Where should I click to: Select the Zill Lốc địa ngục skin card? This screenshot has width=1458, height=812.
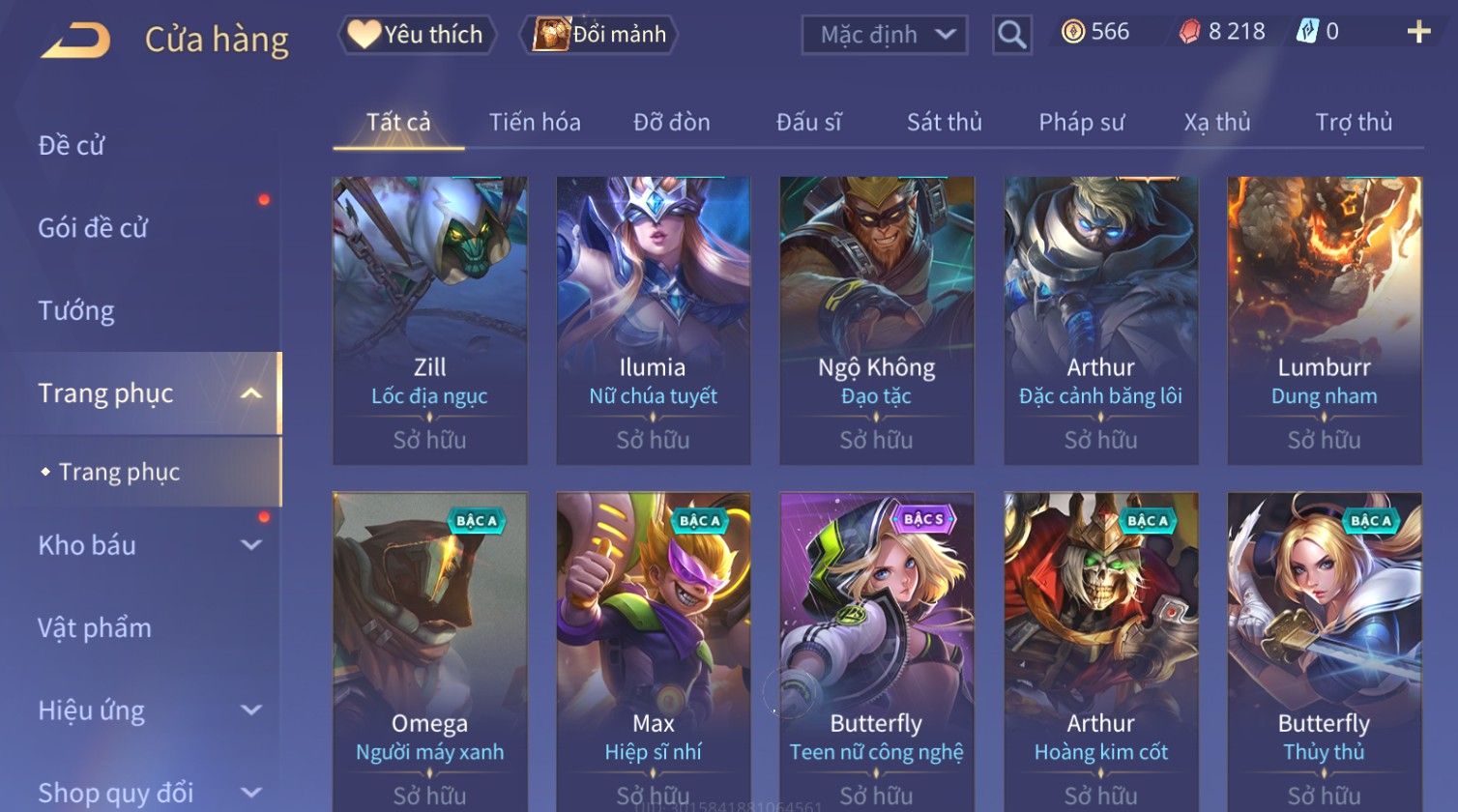click(x=430, y=320)
